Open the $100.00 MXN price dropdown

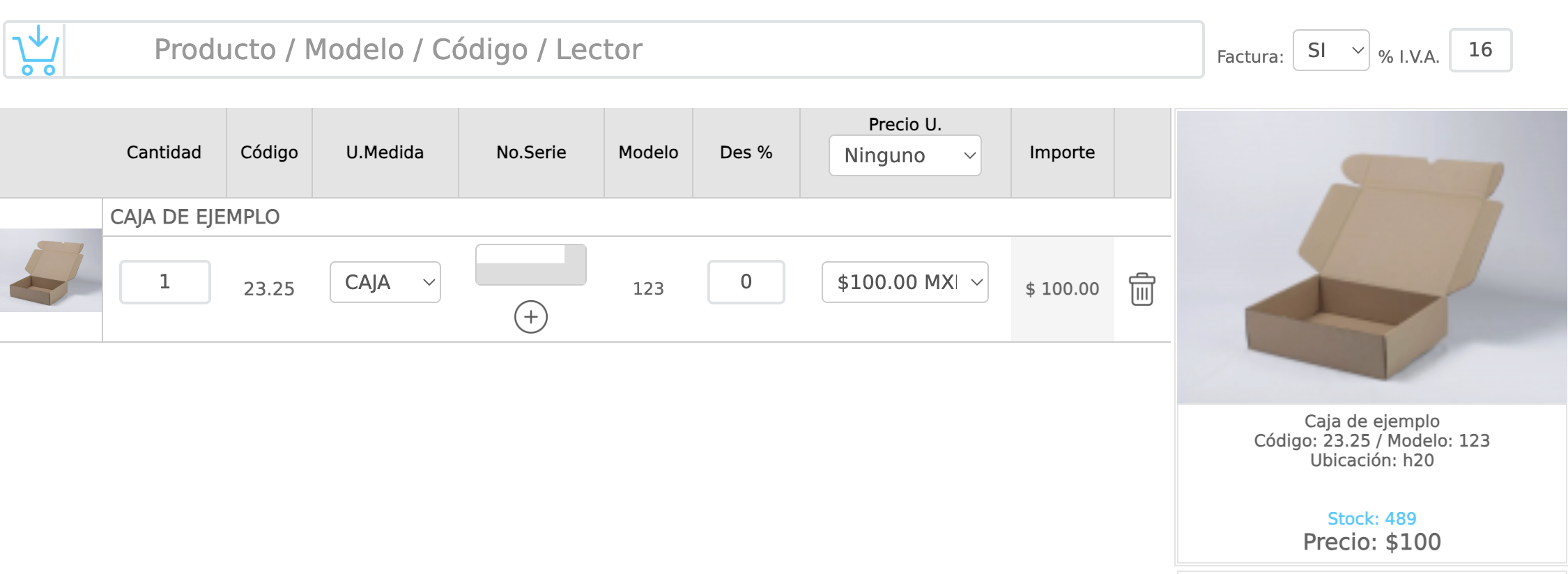(x=905, y=282)
